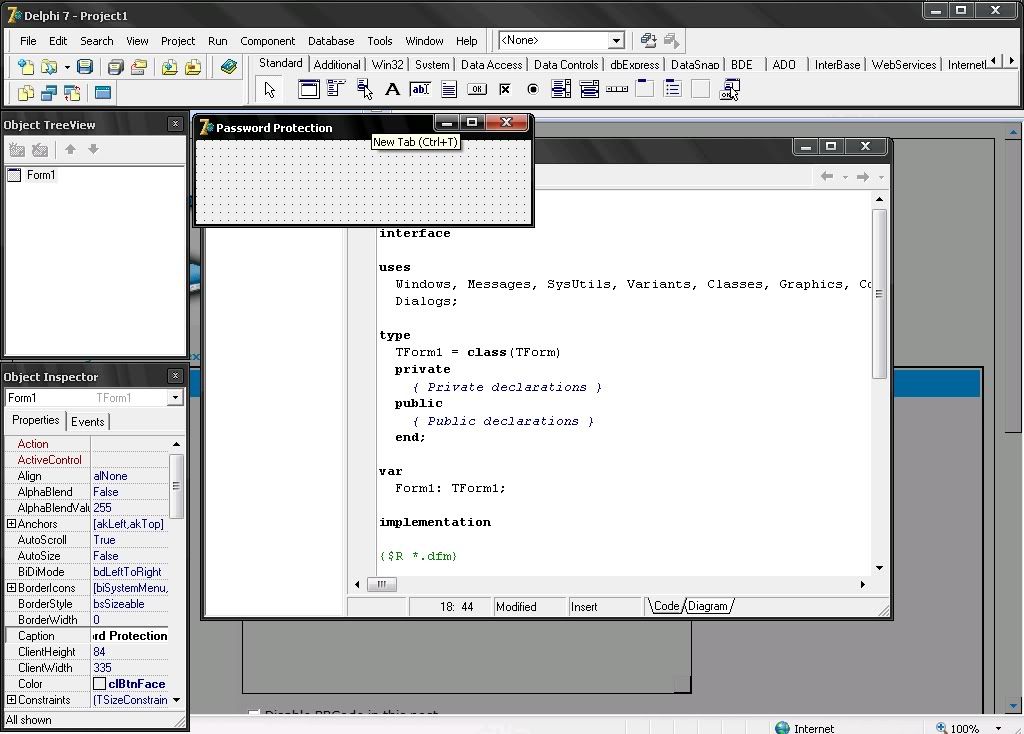Image resolution: width=1024 pixels, height=734 pixels.
Task: Switch to the Events tab
Action: (x=88, y=422)
